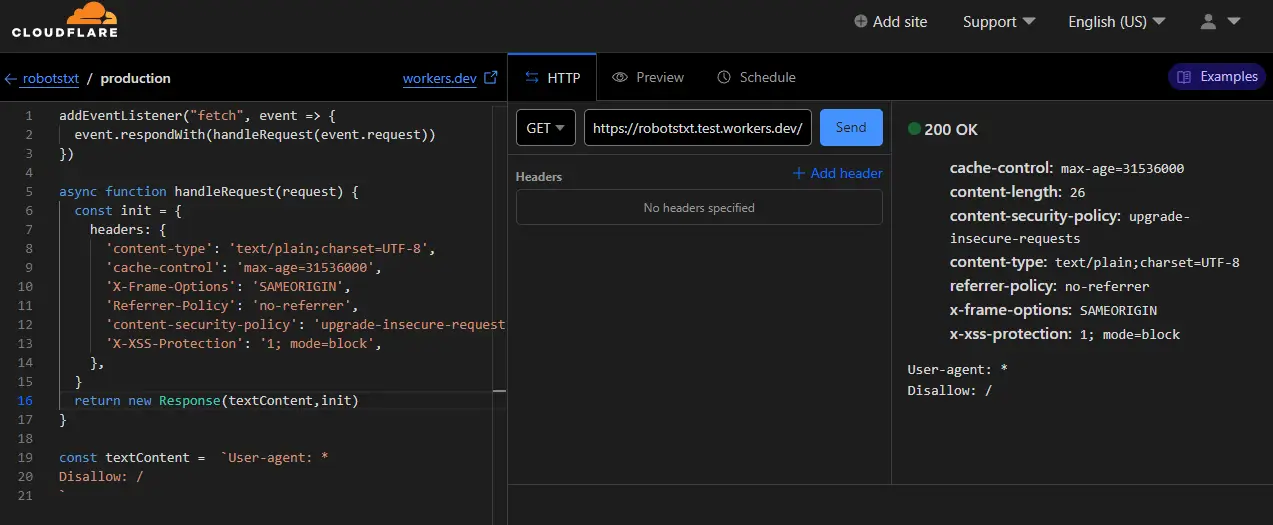
Task: Switch to the Preview tab
Action: point(648,77)
